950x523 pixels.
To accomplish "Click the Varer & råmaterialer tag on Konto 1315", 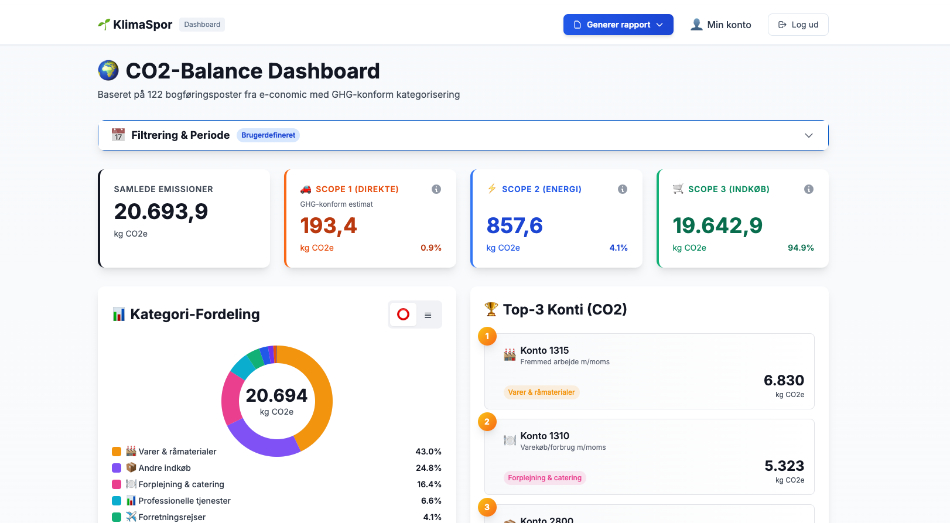I will (542, 393).
